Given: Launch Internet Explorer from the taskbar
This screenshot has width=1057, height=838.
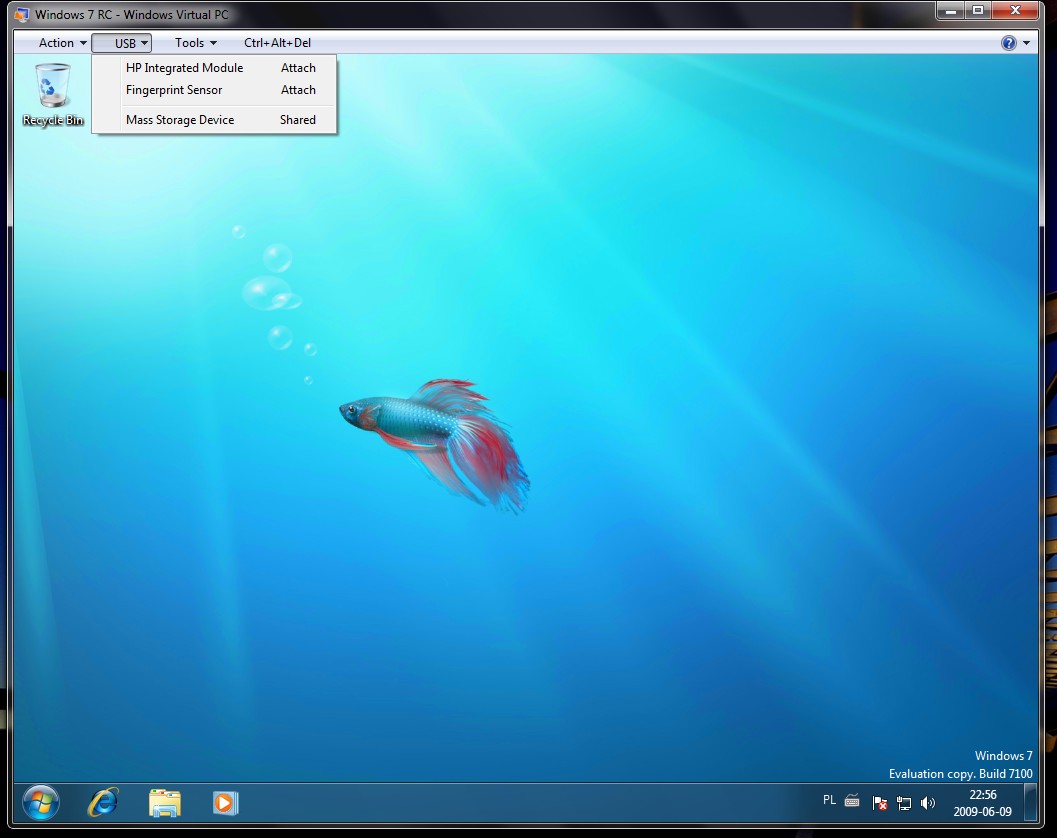Looking at the screenshot, I should pos(103,802).
